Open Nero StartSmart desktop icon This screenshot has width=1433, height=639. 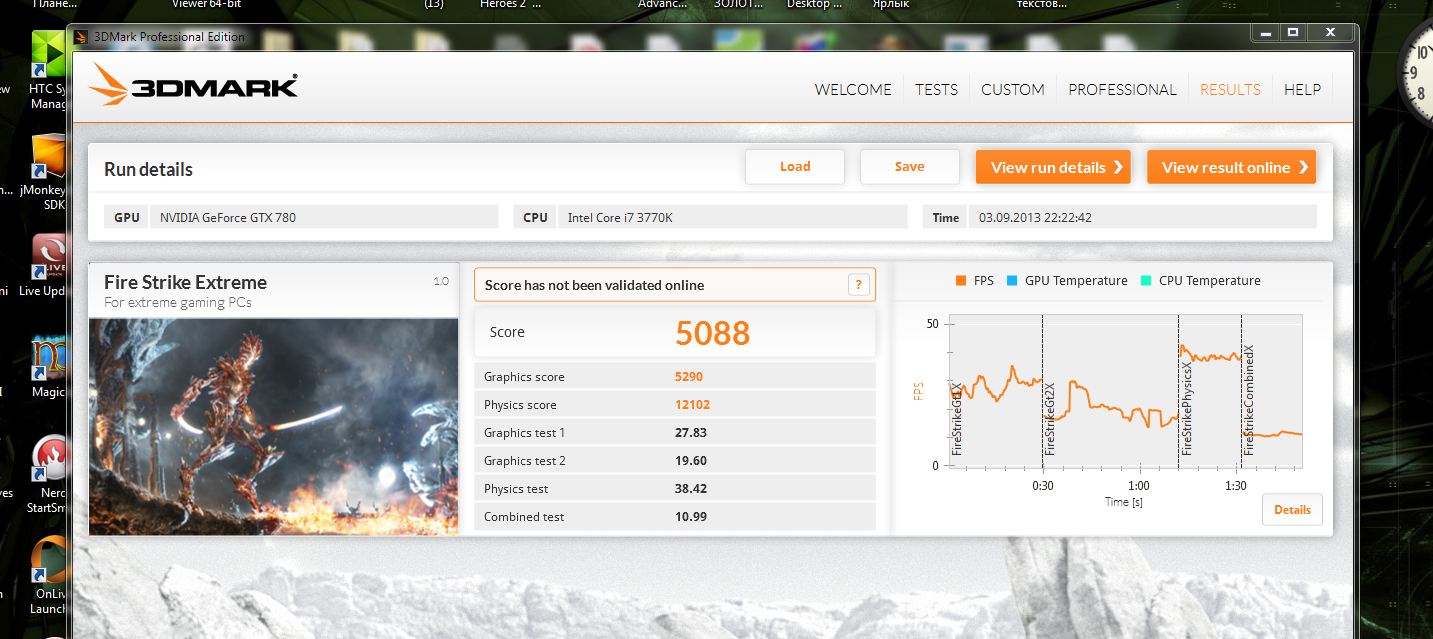coord(50,458)
